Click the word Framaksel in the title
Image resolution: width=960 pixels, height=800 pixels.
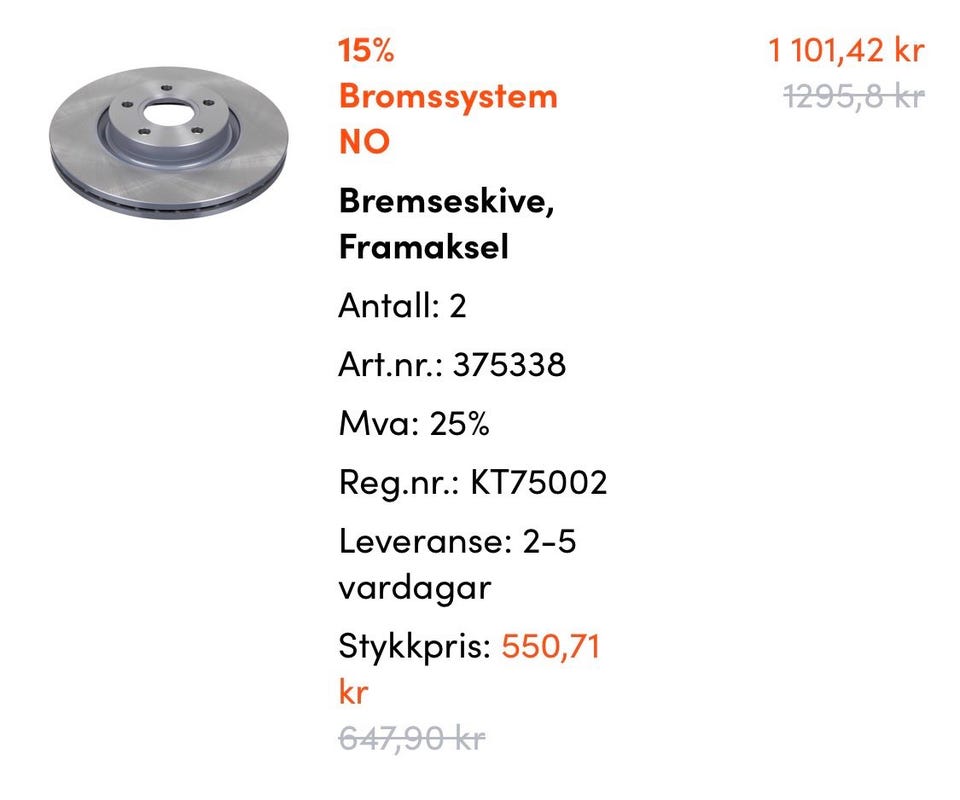tap(424, 247)
